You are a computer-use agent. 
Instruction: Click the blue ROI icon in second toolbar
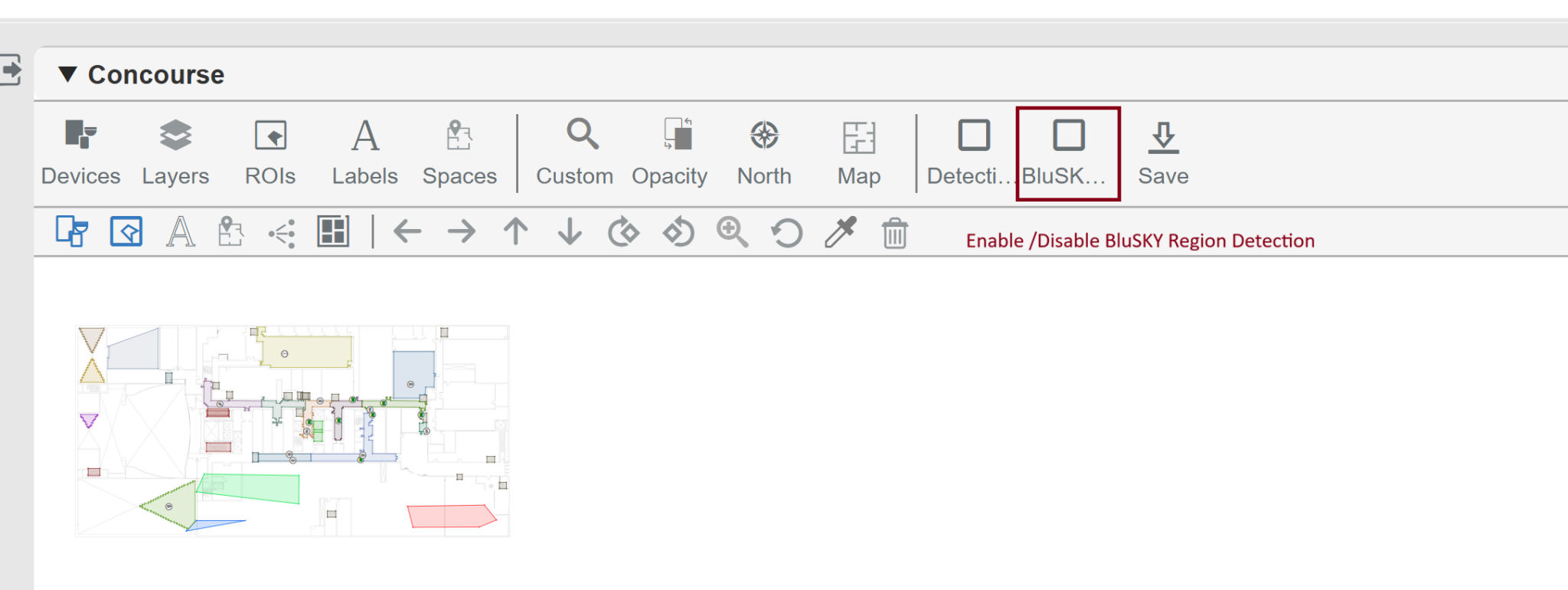126,231
